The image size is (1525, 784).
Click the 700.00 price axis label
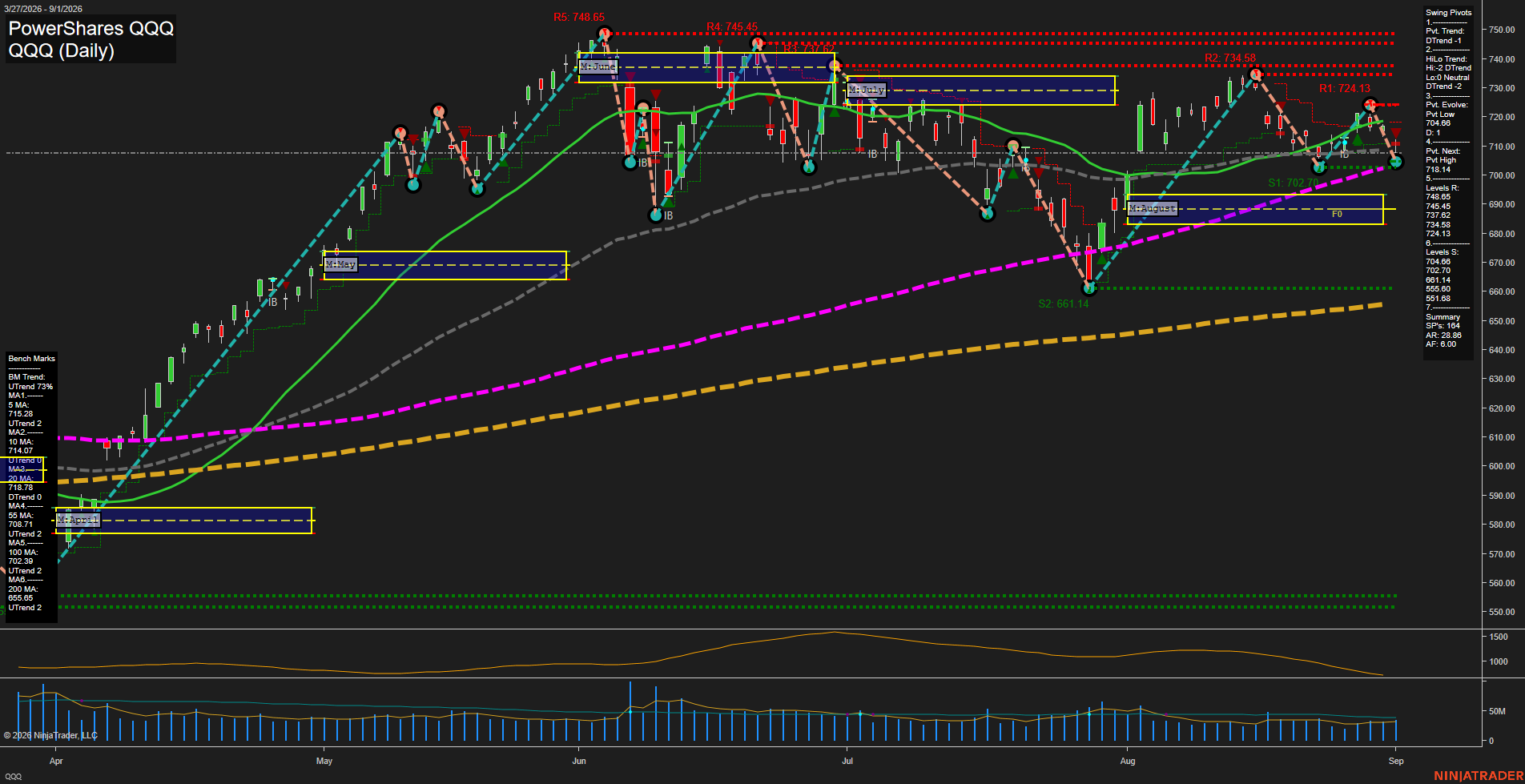(x=1502, y=175)
